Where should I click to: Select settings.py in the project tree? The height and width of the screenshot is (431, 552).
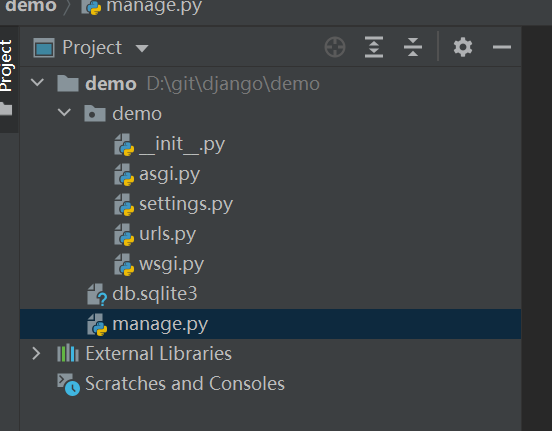[270, 204]
